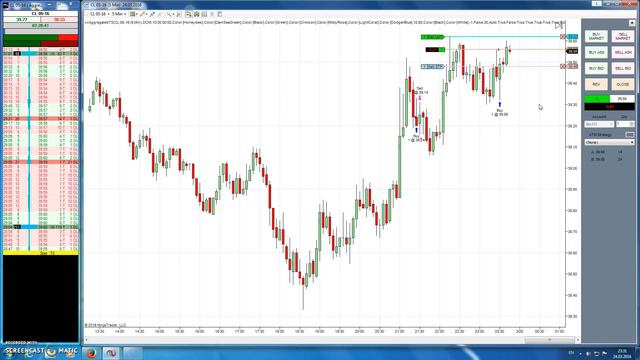Click the Buy 1 @ 39.05 execution marker
The image size is (640, 360).
pos(500,110)
